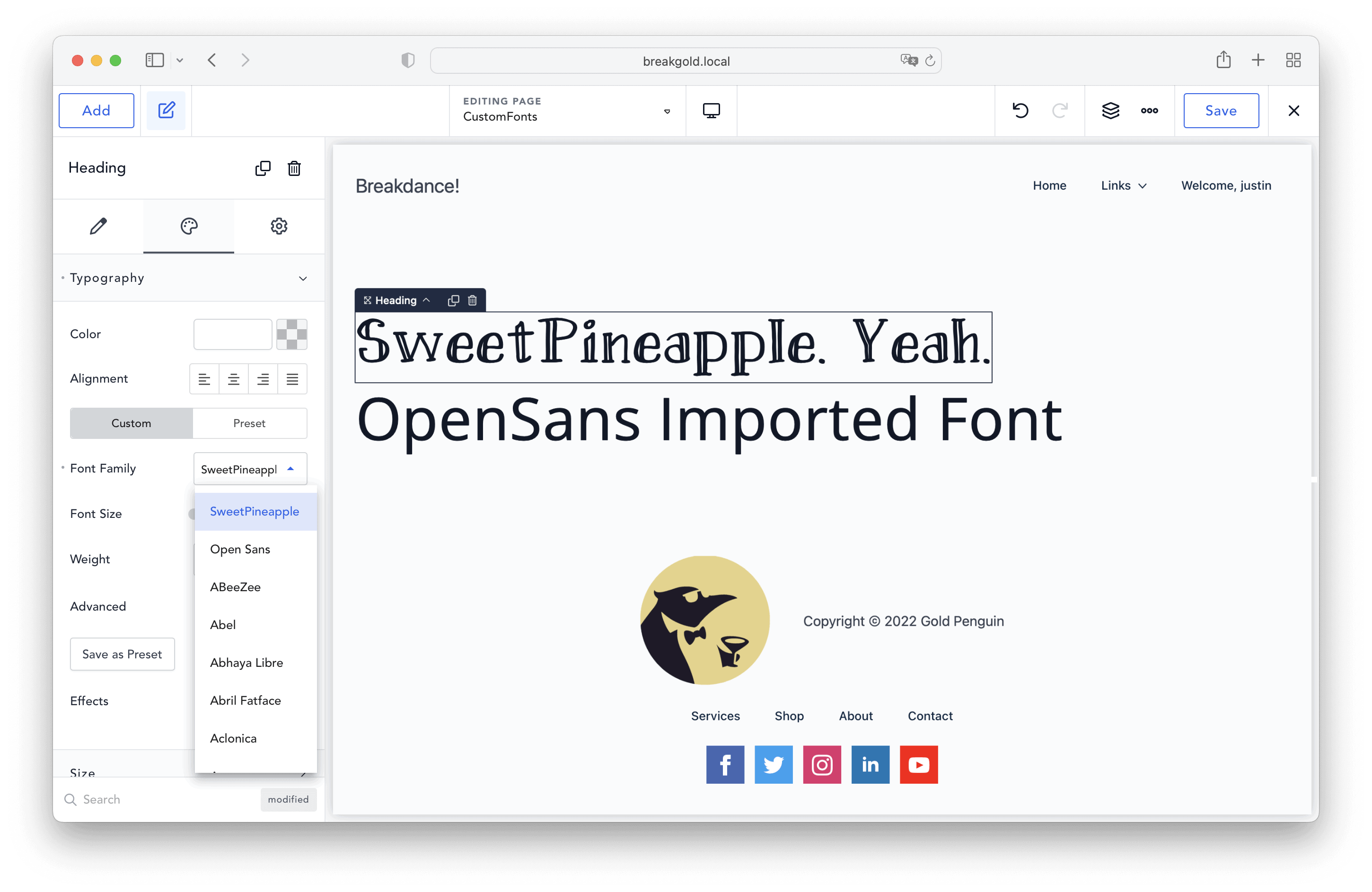Click the desktop breakpoint monitor icon
1372x892 pixels.
711,110
